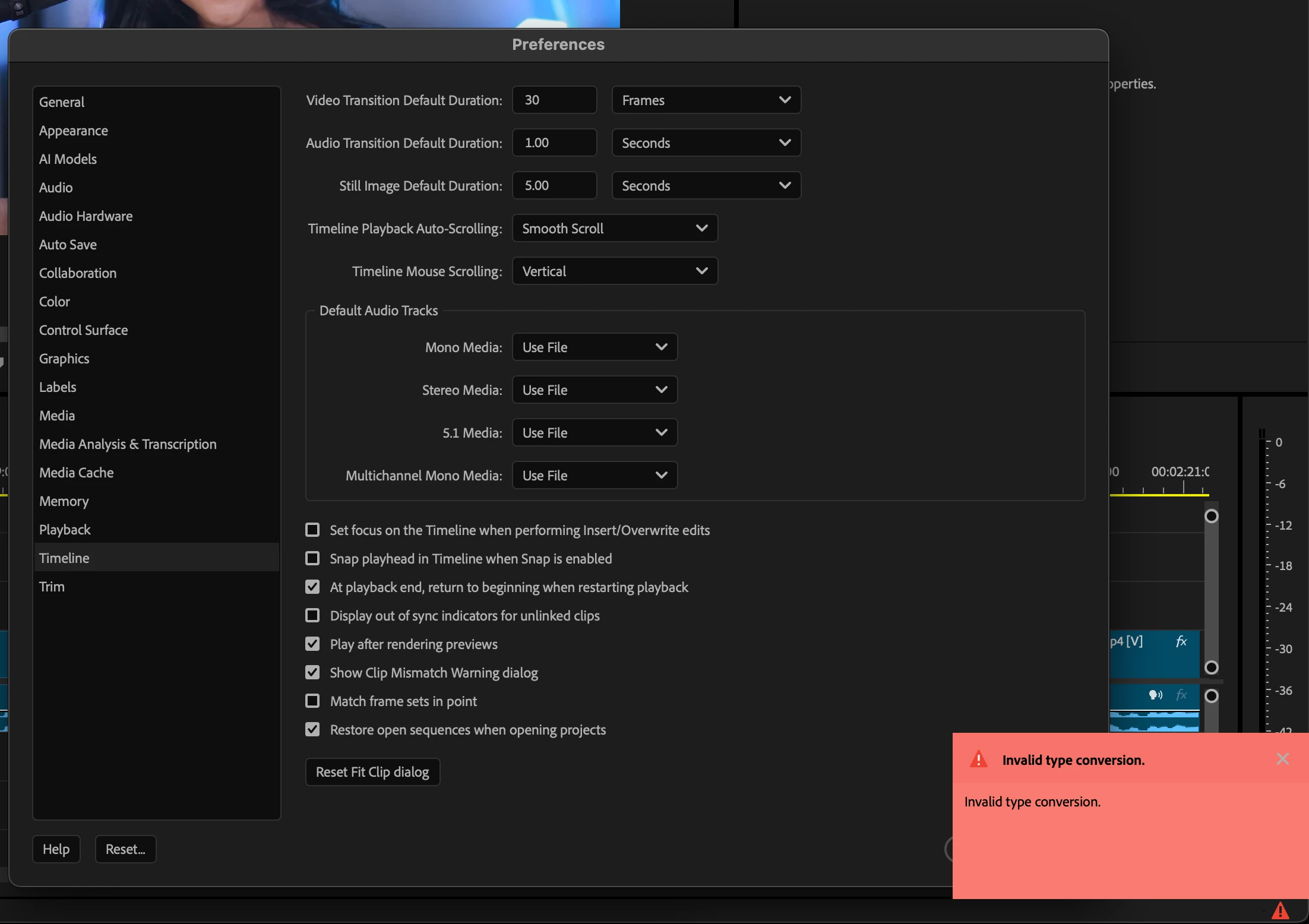
Task: Click the fx badge on the audio clip
Action: [x=1181, y=695]
